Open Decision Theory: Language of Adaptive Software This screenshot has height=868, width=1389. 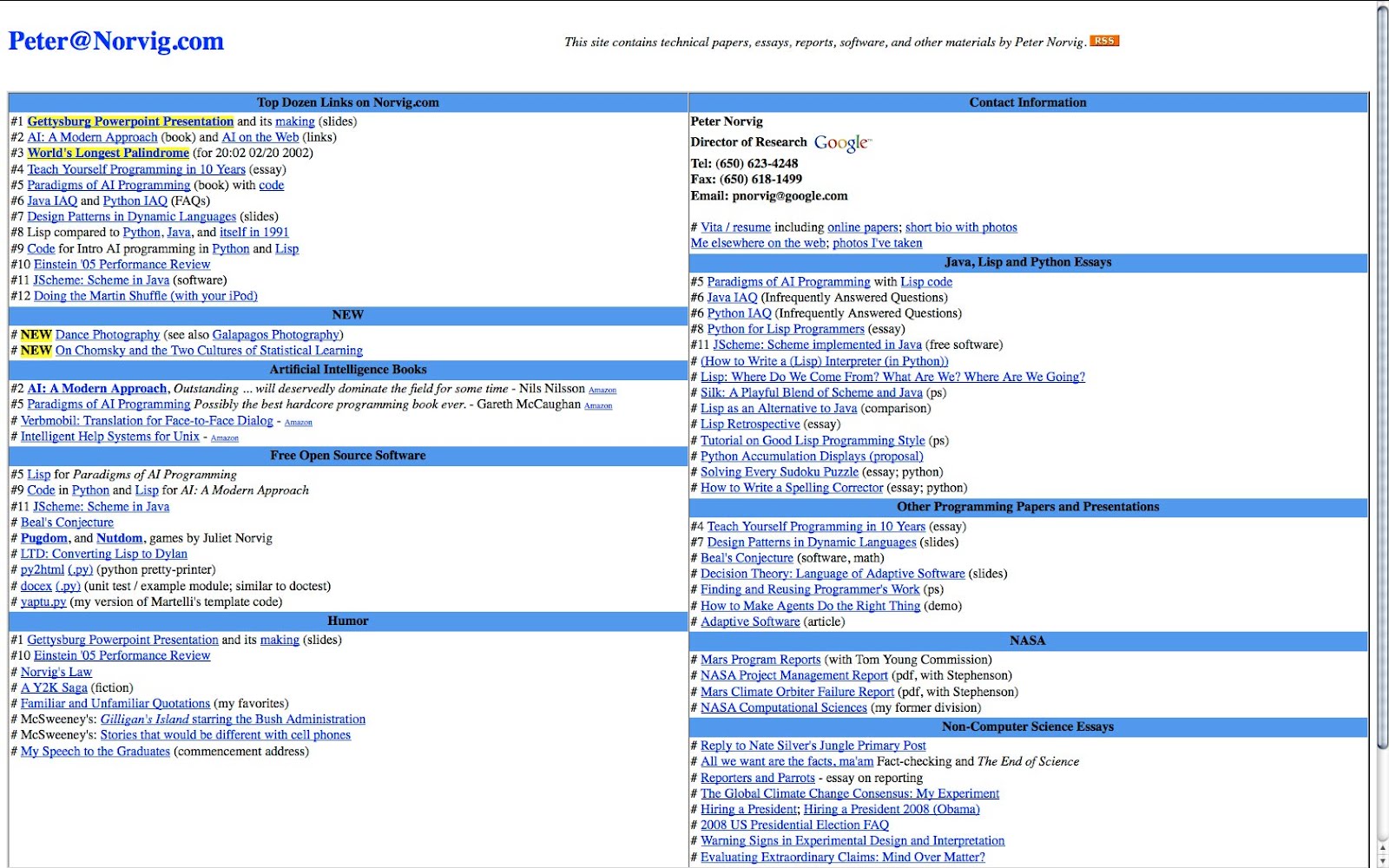[x=833, y=574]
